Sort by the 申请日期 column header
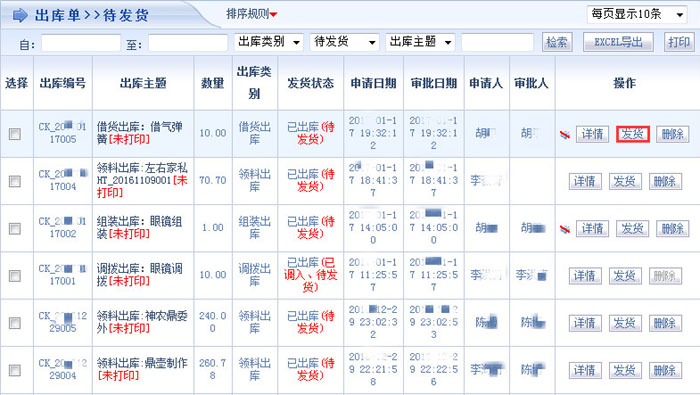The width and height of the screenshot is (700, 395). (374, 83)
